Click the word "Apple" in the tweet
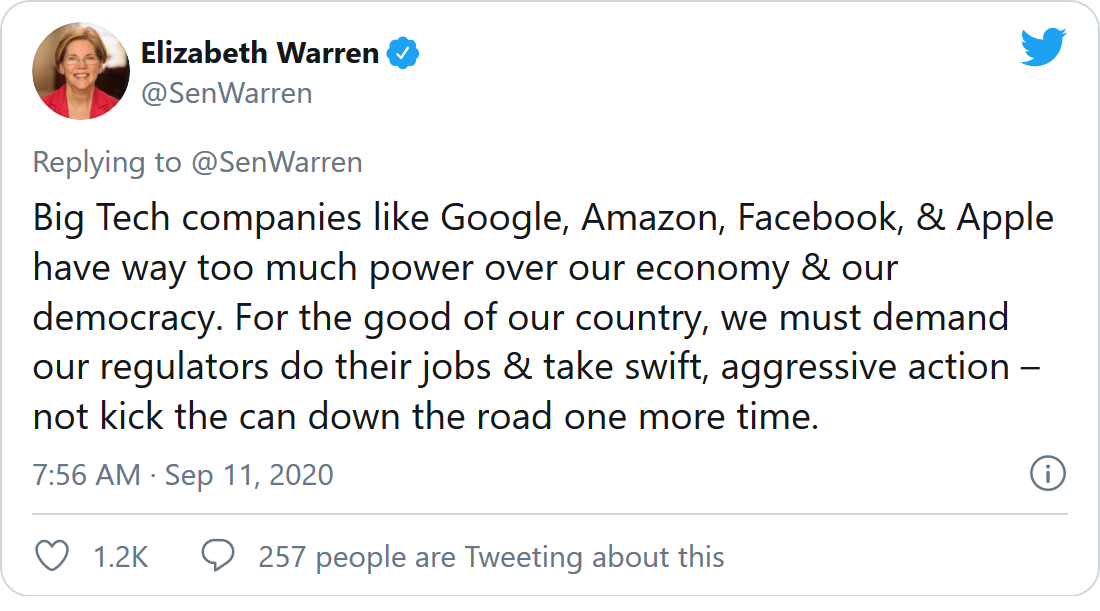 1005,218
